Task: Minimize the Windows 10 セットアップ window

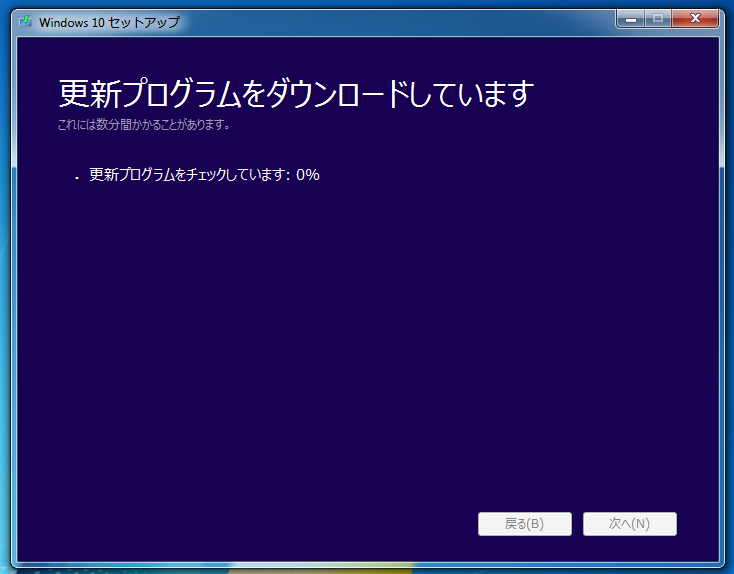Action: [631, 19]
